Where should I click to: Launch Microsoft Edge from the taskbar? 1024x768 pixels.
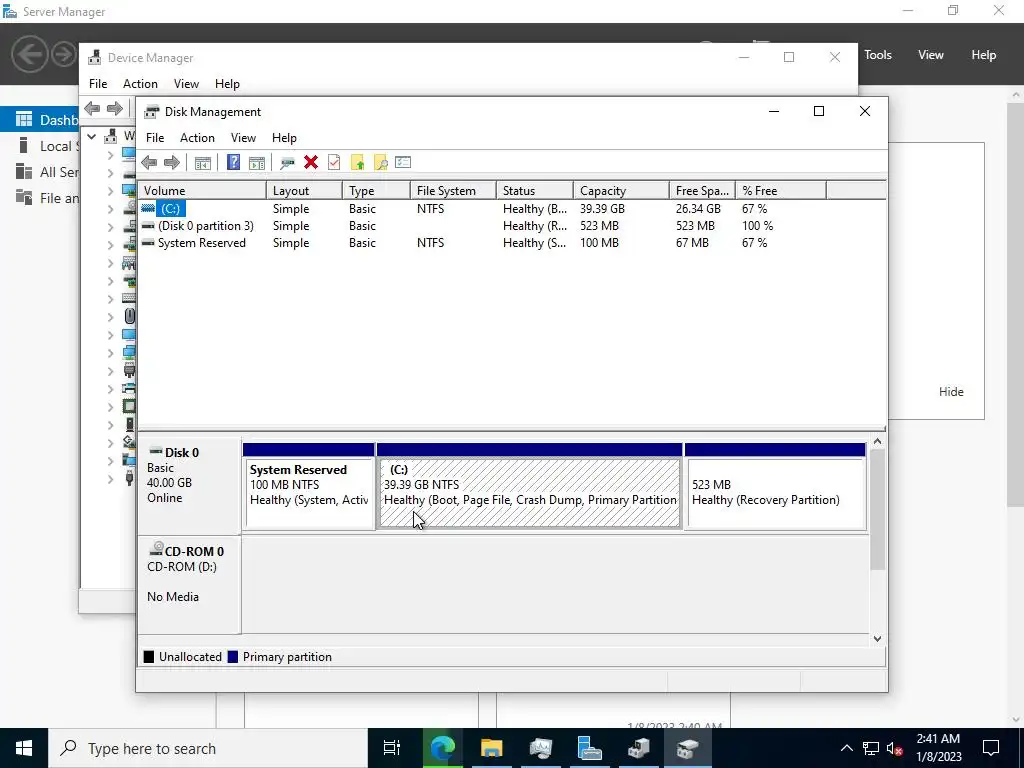[442, 748]
